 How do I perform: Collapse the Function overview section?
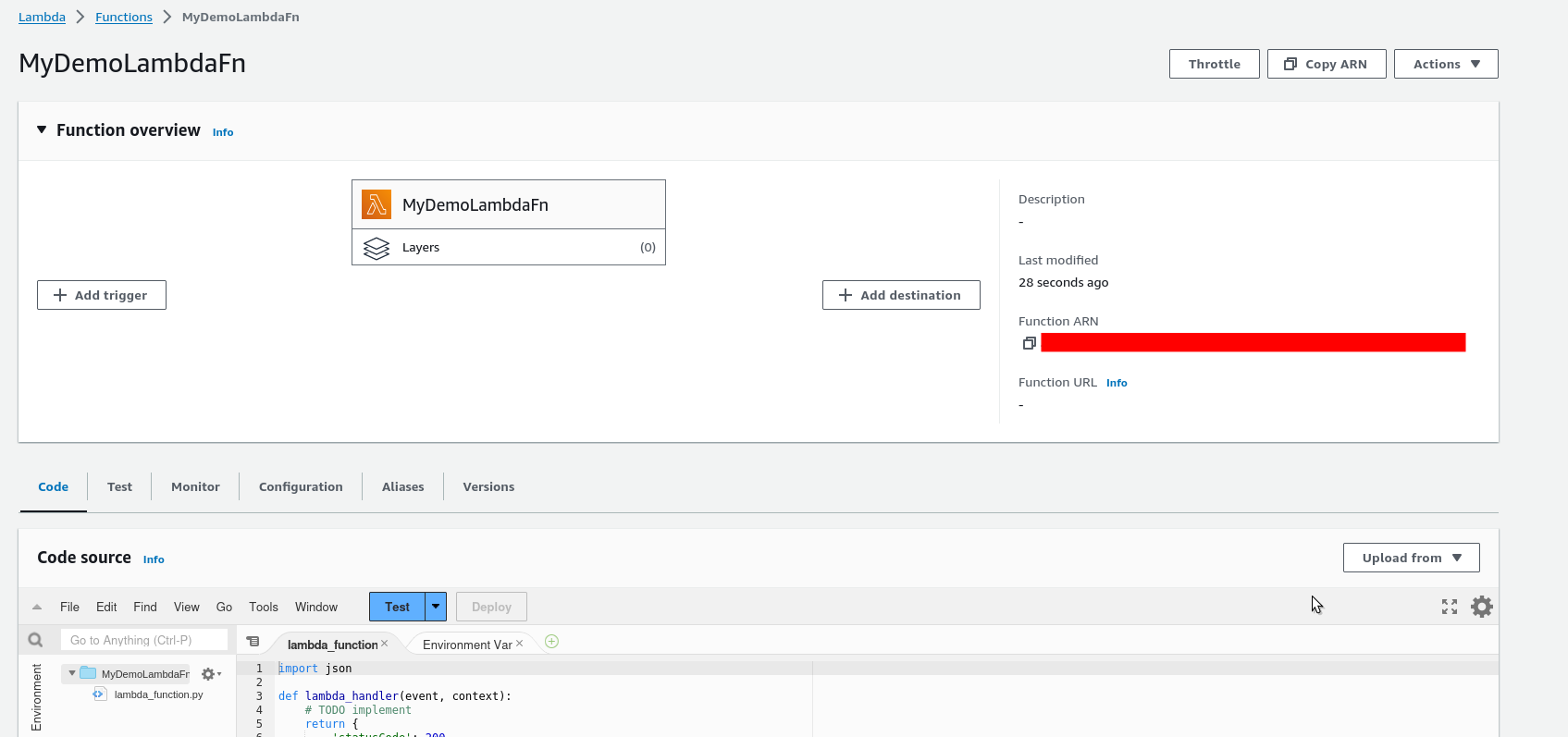point(42,130)
